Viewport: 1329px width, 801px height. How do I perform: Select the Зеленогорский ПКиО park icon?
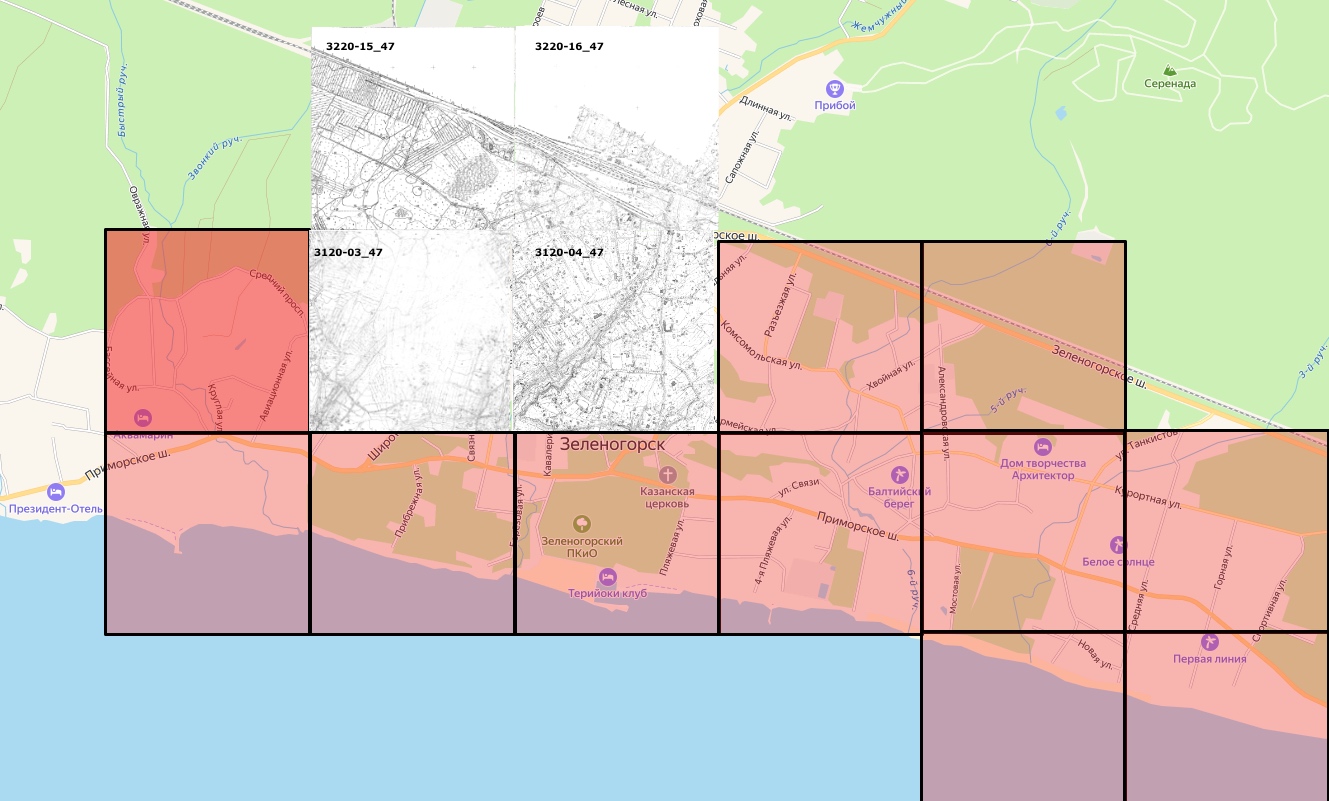tap(581, 523)
